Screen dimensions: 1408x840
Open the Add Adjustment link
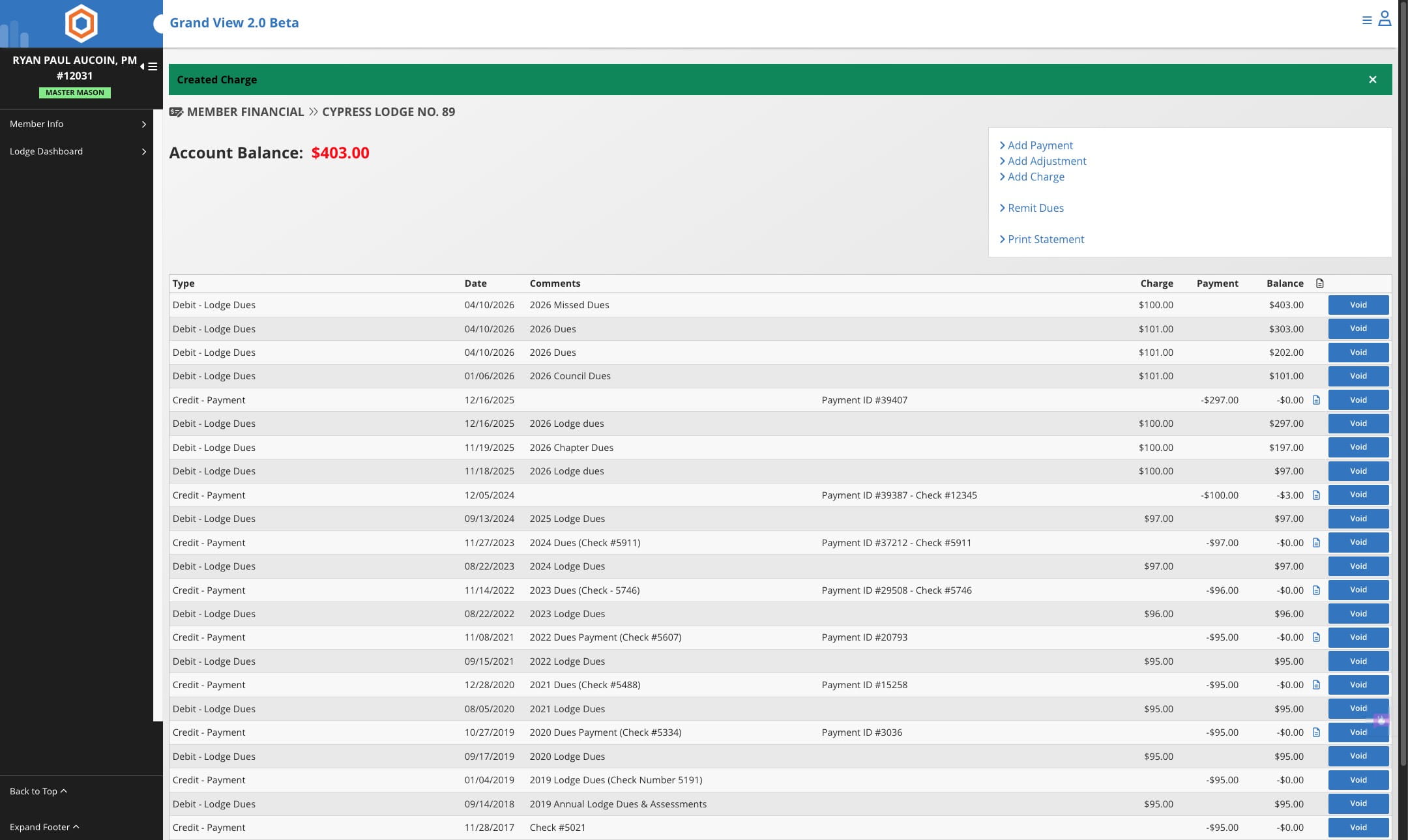point(1046,161)
